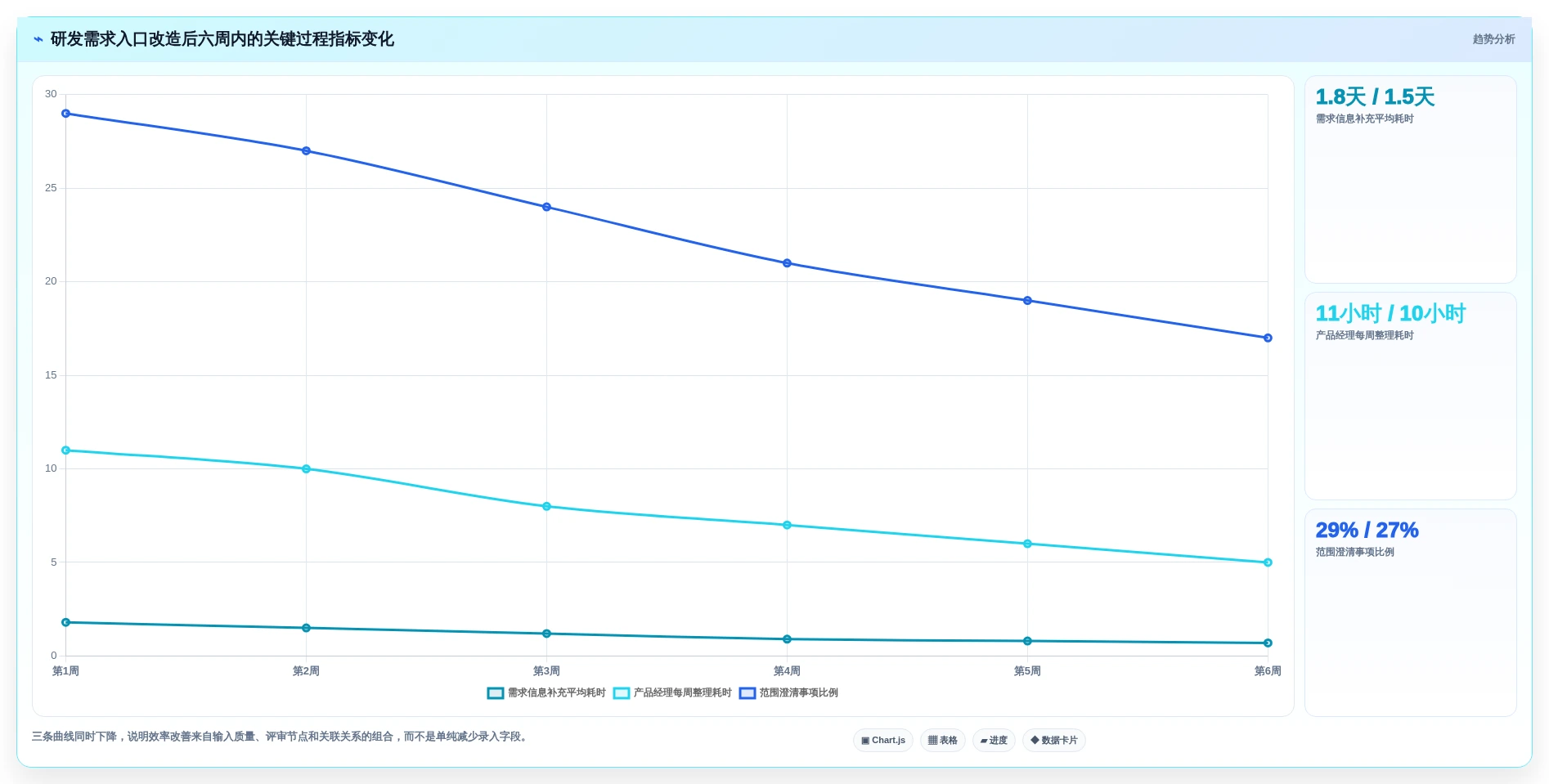The image size is (1549, 784).
Task: Click y-axis value 30
Action: pyautogui.click(x=51, y=94)
